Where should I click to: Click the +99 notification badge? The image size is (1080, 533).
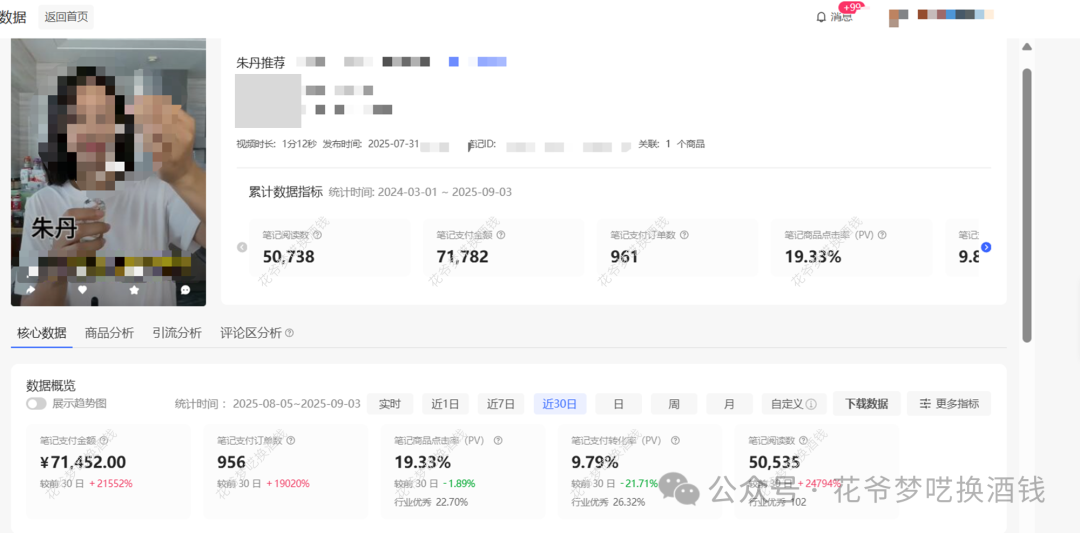[x=852, y=8]
